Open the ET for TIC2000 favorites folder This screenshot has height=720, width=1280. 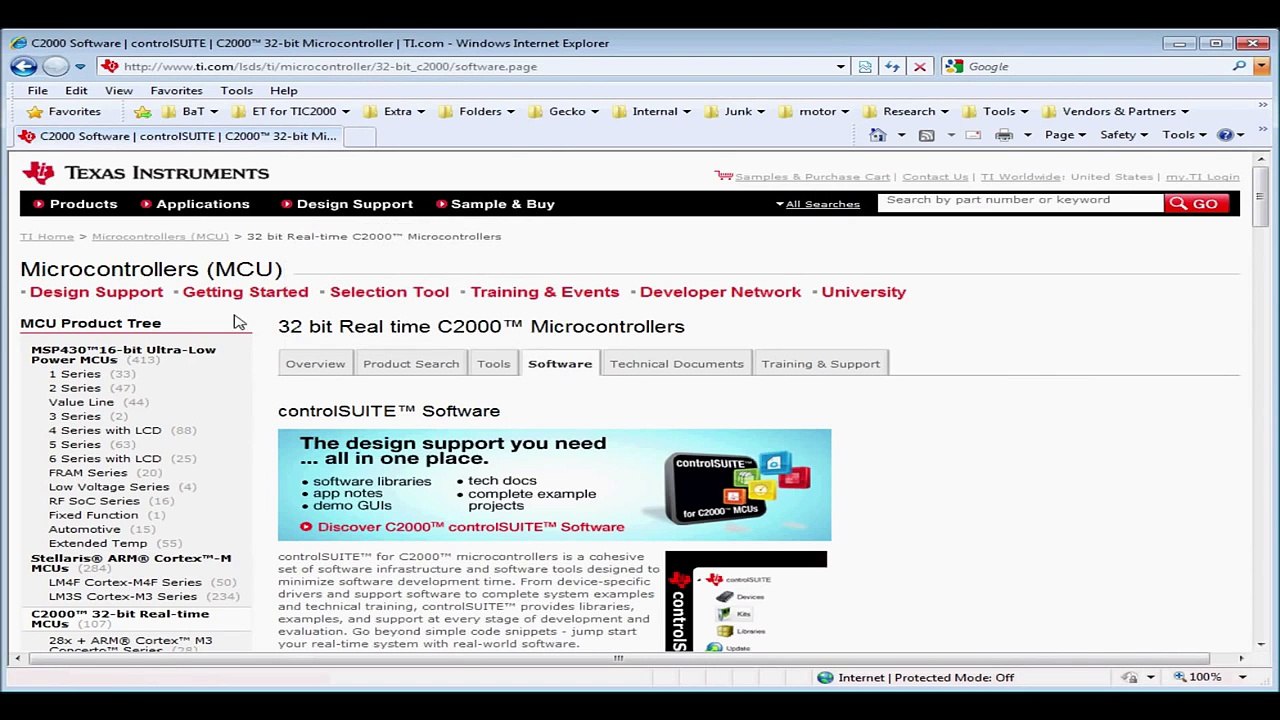[x=290, y=112]
